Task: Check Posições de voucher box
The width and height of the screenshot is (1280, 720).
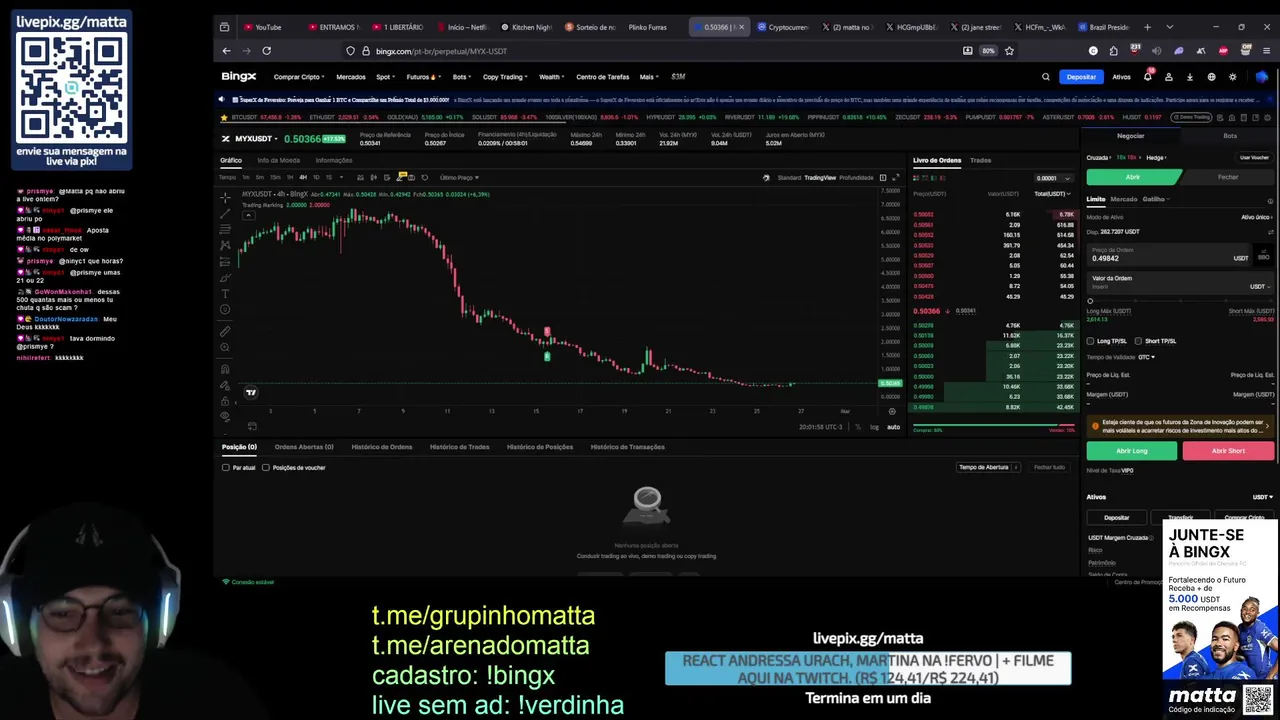Action: (266, 467)
